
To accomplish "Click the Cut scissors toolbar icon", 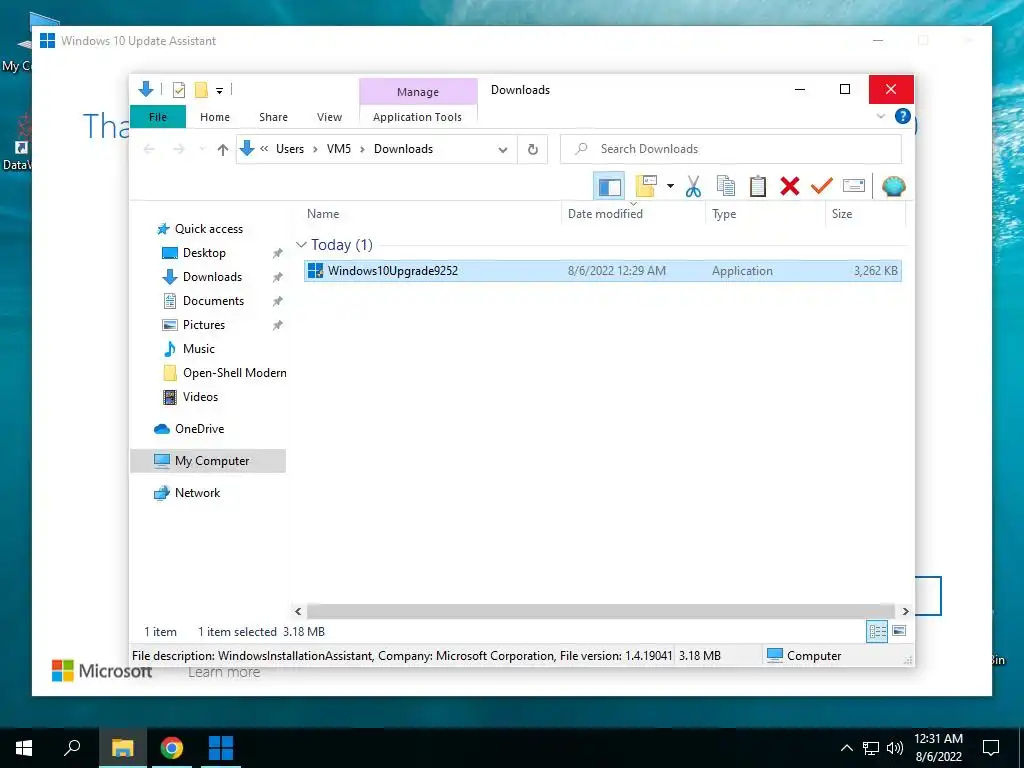I will tap(693, 186).
